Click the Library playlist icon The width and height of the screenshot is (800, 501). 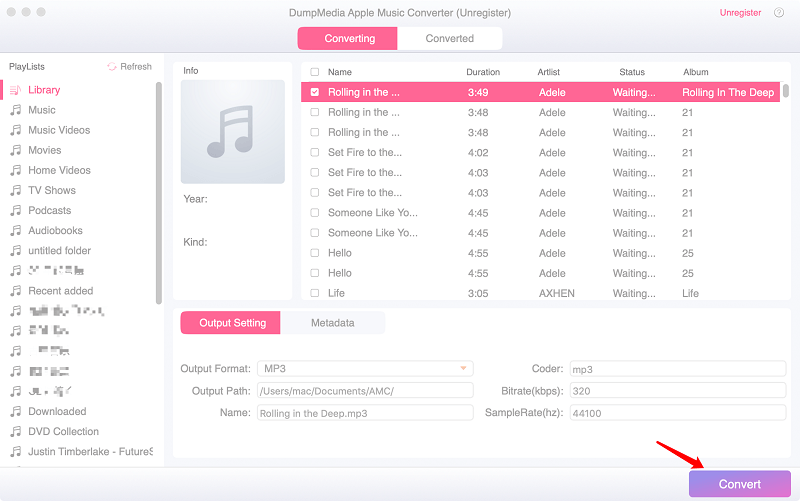coord(15,90)
